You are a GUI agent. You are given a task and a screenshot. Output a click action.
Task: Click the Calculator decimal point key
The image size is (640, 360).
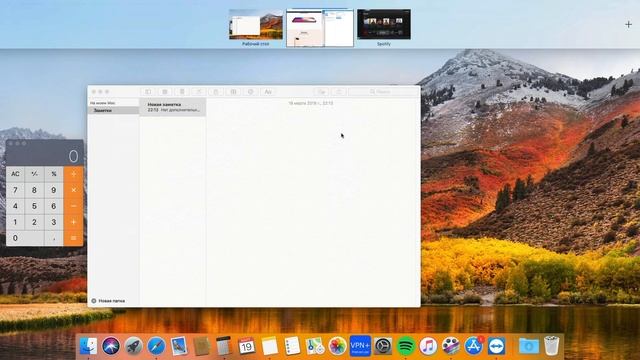pos(53,238)
